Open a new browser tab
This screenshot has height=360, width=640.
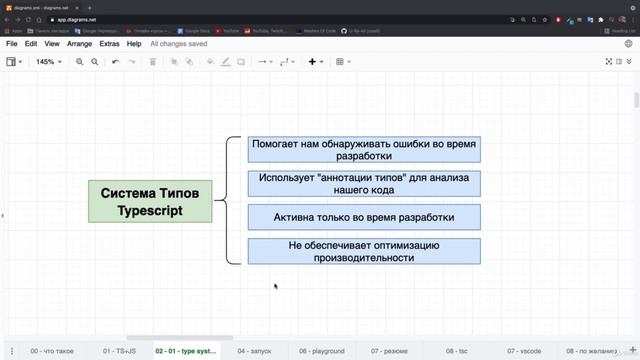pyautogui.click(x=89, y=8)
